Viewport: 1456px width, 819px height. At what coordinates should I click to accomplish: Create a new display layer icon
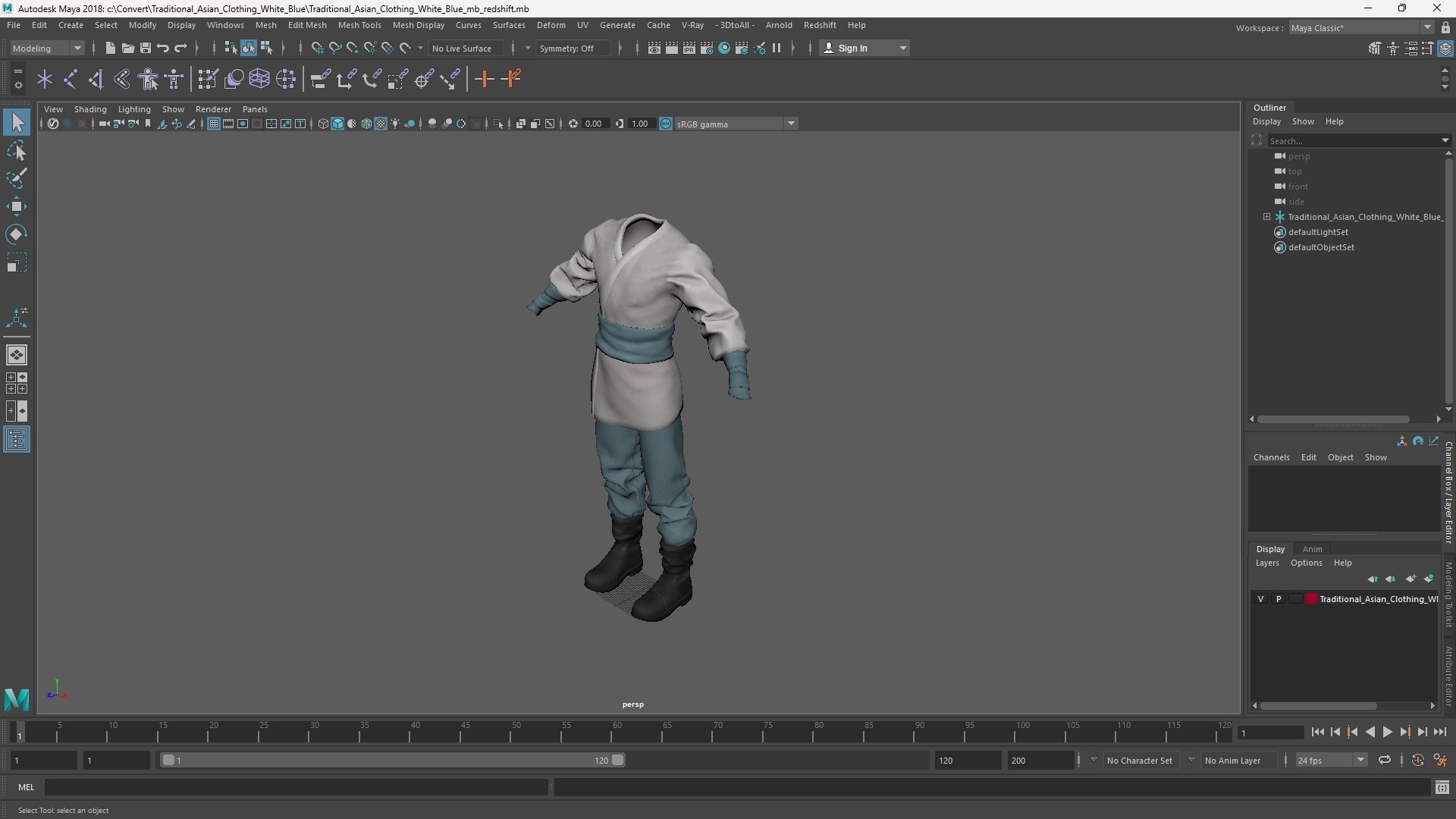[1410, 579]
